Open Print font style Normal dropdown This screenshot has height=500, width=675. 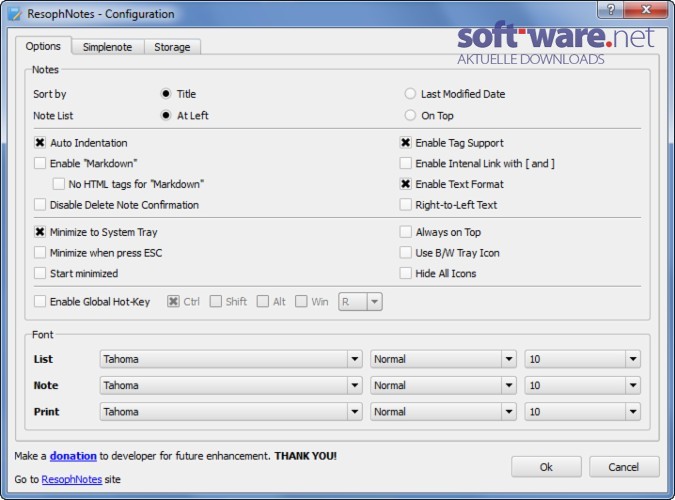tap(443, 411)
